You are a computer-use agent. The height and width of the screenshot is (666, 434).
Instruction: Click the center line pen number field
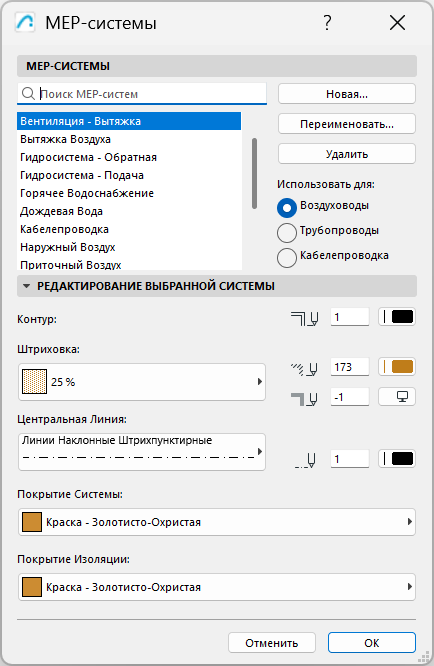(349, 459)
